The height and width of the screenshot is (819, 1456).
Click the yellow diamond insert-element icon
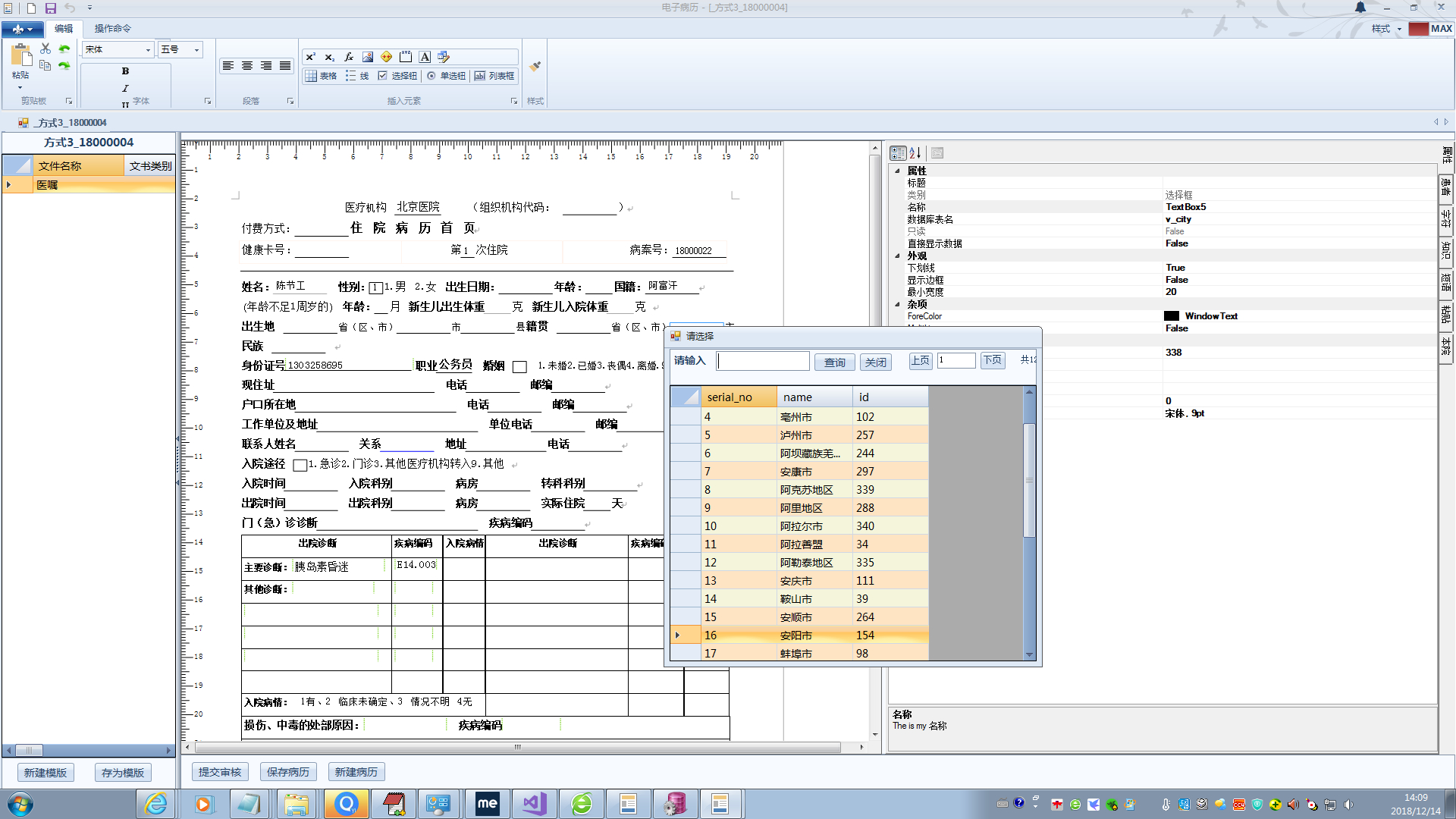click(x=387, y=57)
